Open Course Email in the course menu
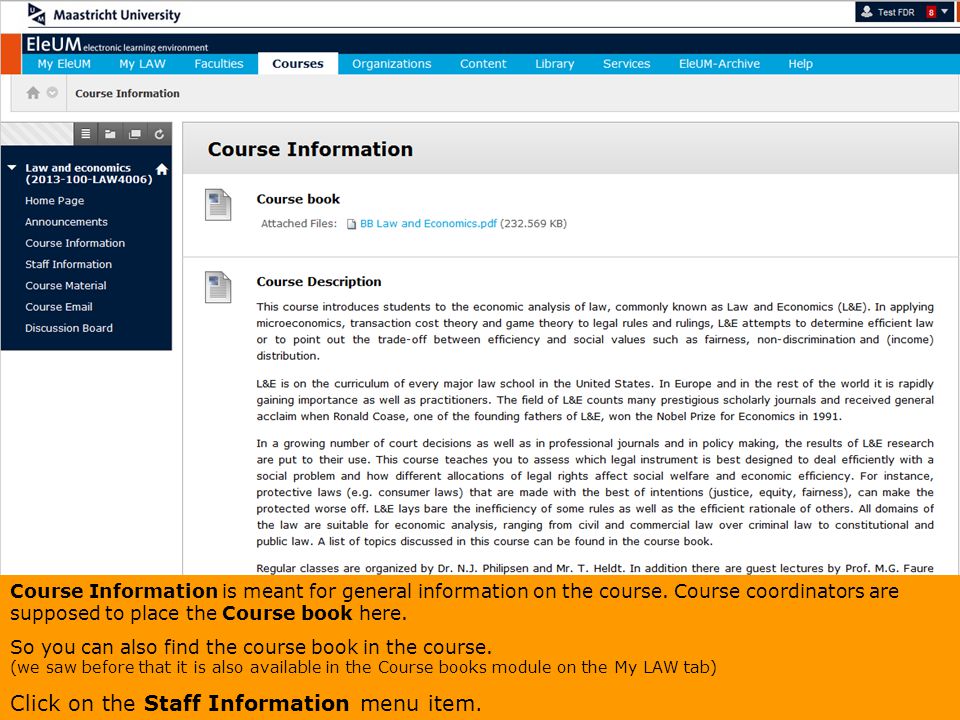This screenshot has height=720, width=960. click(59, 307)
